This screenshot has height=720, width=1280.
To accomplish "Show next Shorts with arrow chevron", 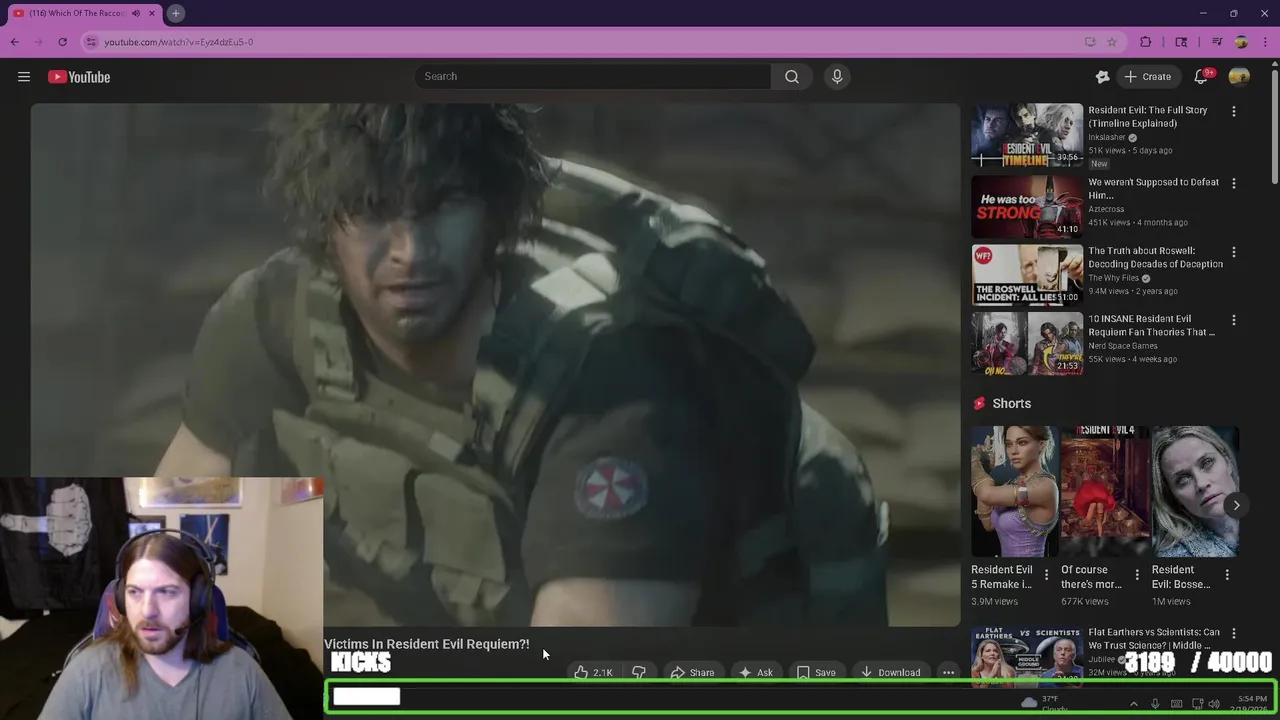I will point(1236,505).
